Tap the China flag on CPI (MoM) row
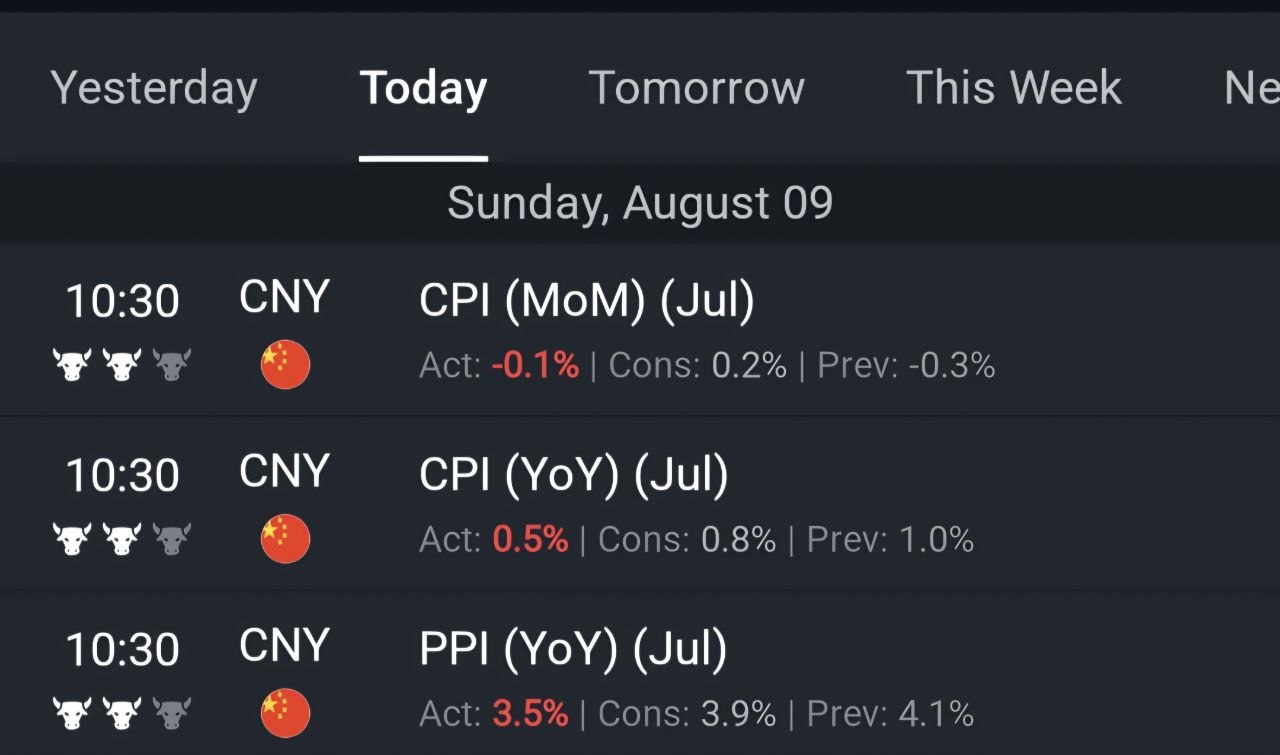The width and height of the screenshot is (1280, 755). point(285,365)
